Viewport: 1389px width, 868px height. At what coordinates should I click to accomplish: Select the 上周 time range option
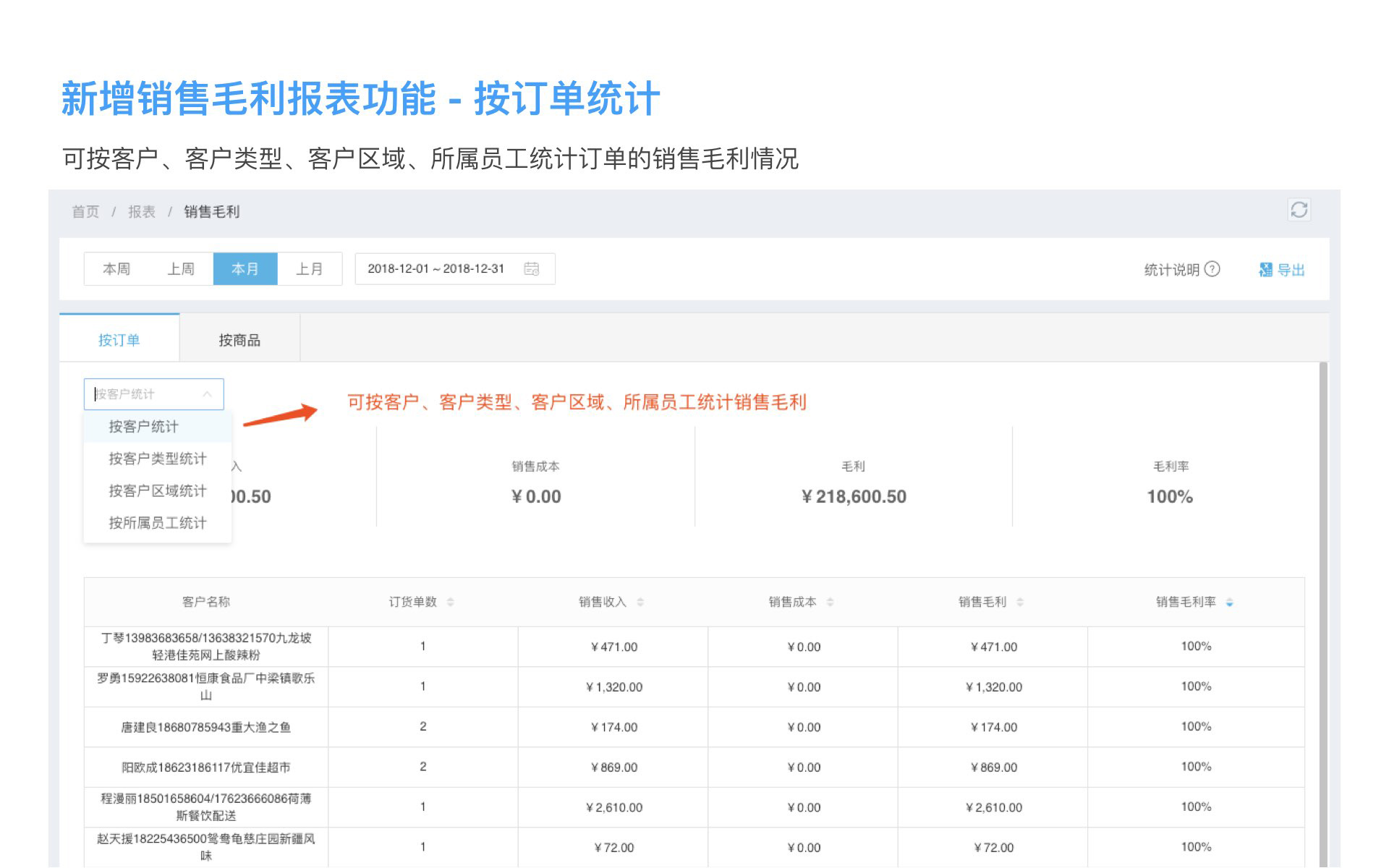pyautogui.click(x=180, y=269)
